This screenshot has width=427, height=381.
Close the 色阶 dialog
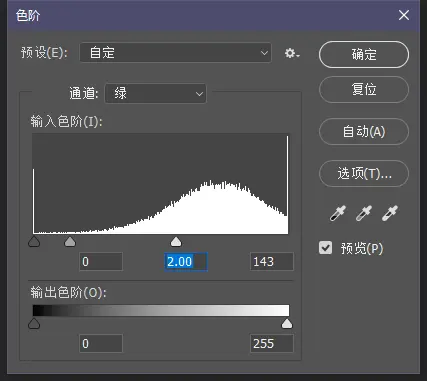pos(404,15)
